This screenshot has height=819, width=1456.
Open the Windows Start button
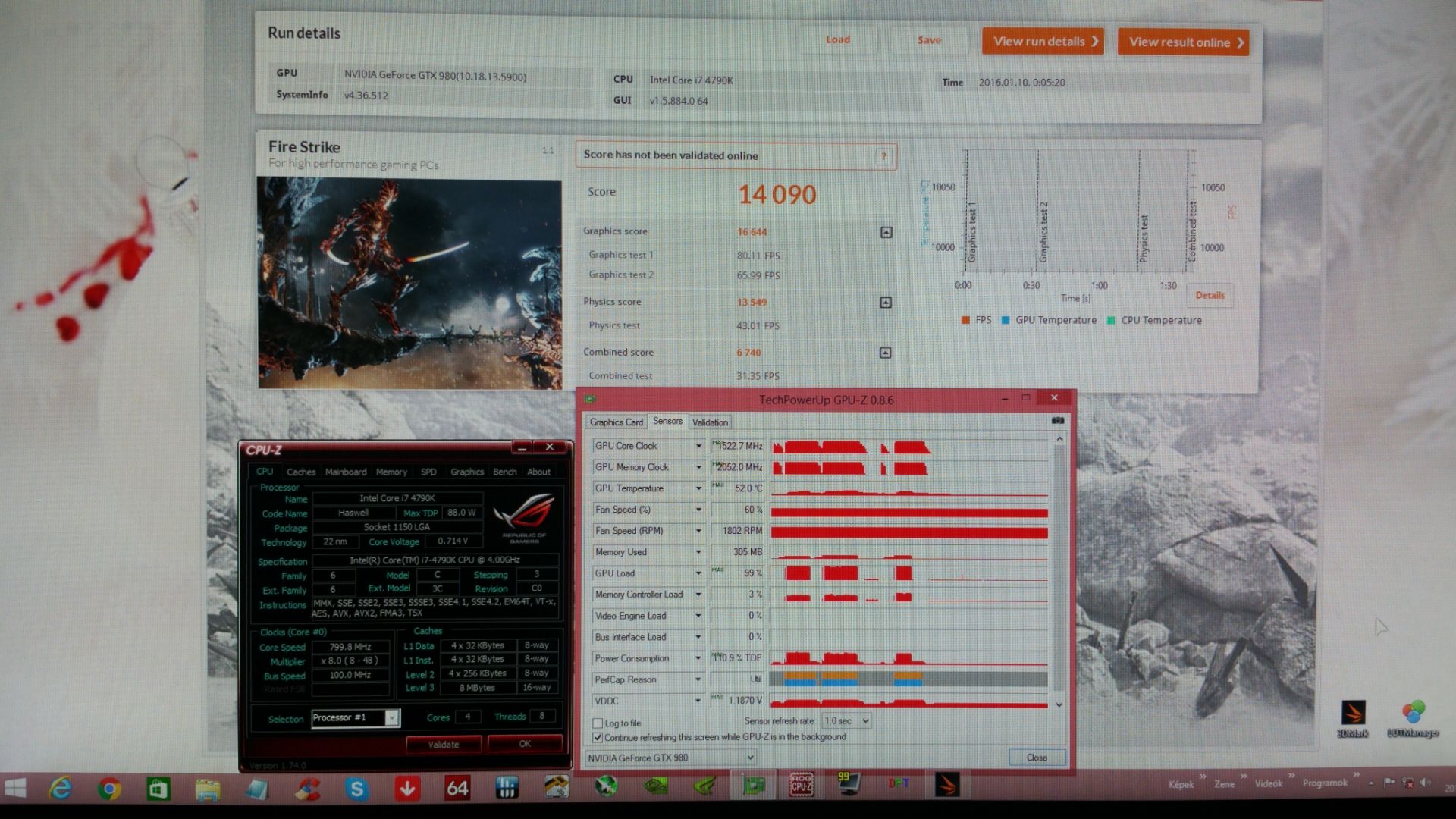click(15, 789)
